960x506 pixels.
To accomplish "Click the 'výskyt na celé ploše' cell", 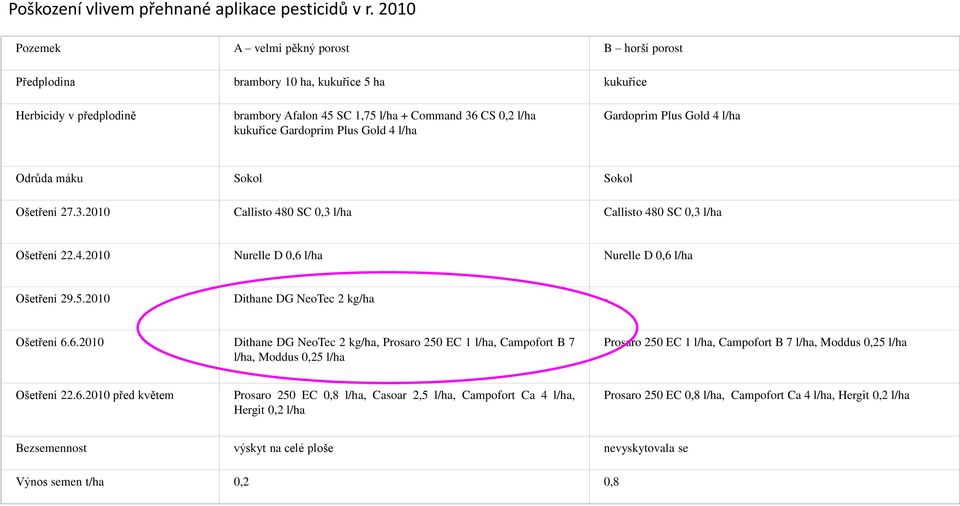I will pos(283,448).
